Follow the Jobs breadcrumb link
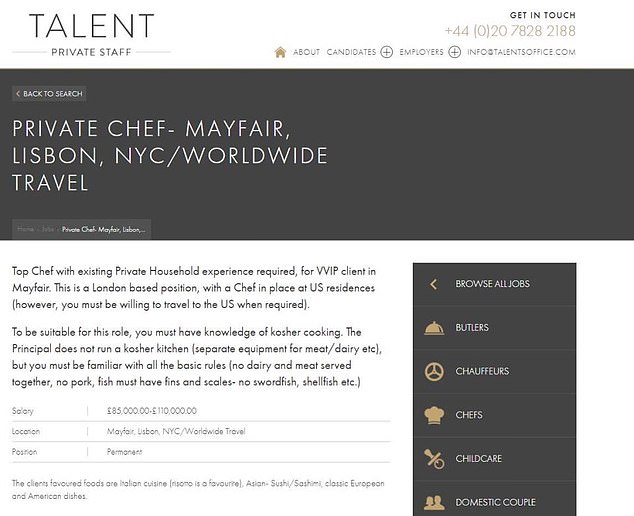 [48, 229]
